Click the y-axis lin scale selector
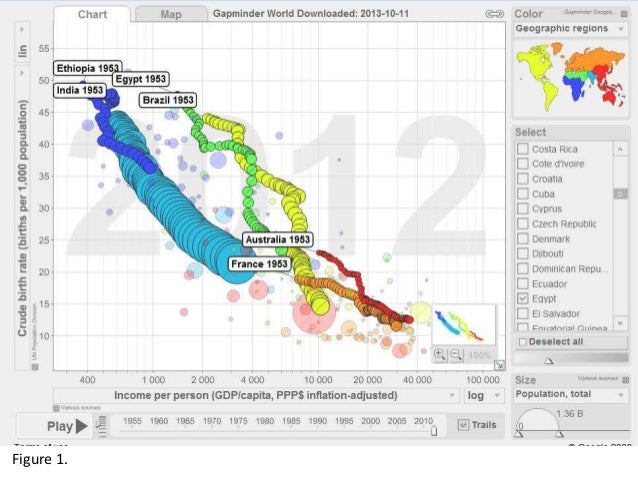This screenshot has height=479, width=638. click(x=22, y=51)
